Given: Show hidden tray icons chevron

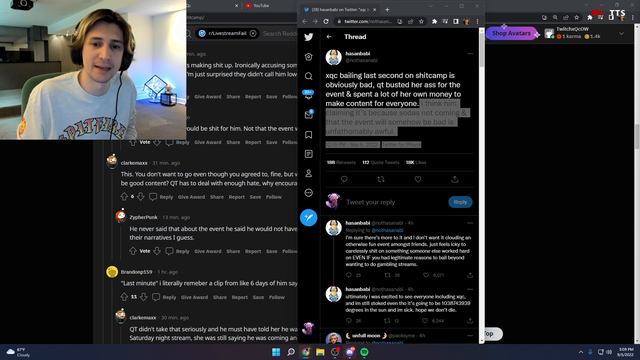Looking at the screenshot, I should [580, 352].
